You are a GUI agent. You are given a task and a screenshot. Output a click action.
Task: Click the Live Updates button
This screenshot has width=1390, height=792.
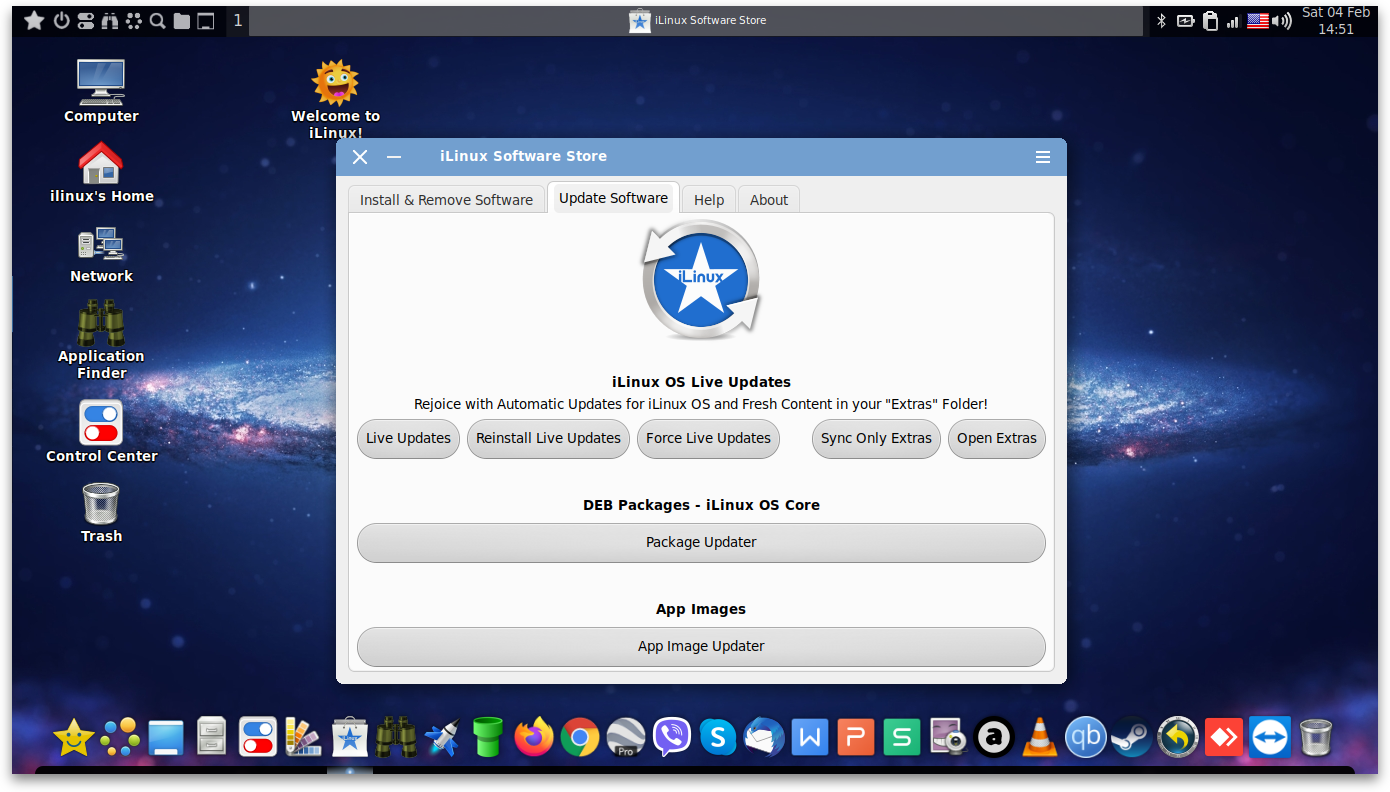[408, 438]
